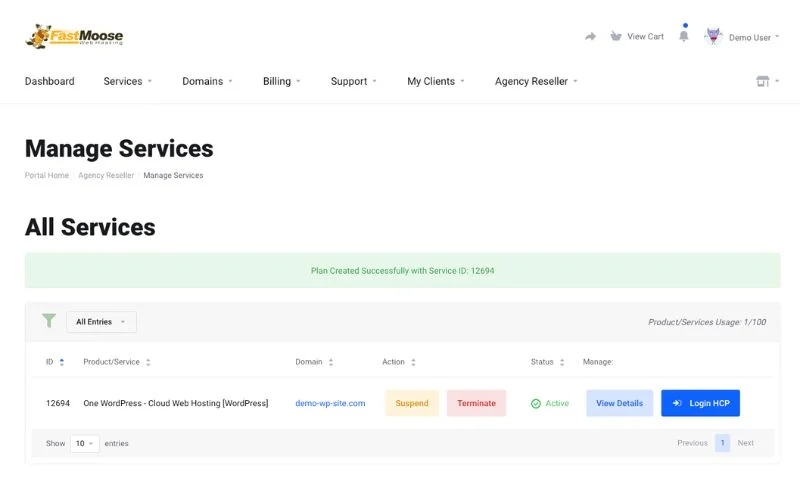Viewport: 800px width, 500px height.
Task: Open the demo-wp-site.com domain link
Action: coord(330,403)
